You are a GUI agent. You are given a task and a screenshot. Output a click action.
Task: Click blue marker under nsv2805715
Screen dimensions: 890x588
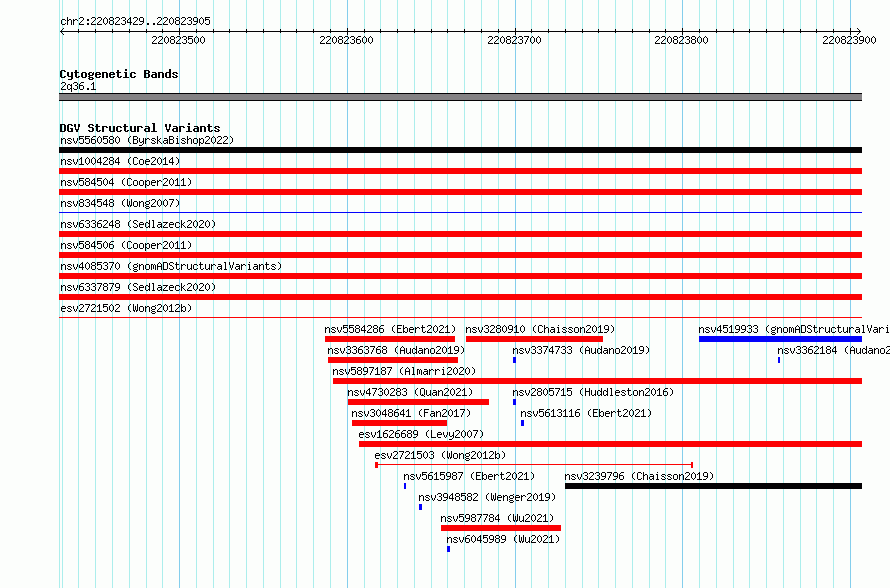point(515,402)
